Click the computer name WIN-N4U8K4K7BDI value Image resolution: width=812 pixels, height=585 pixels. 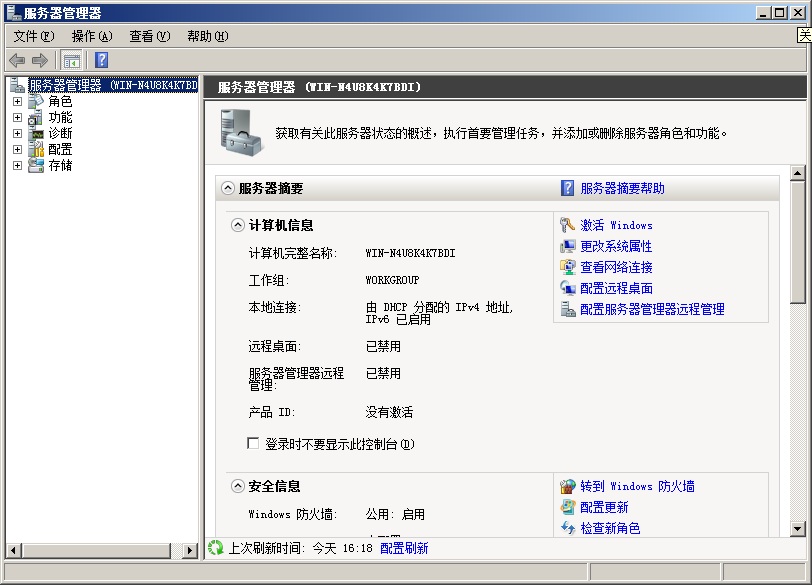(410, 253)
